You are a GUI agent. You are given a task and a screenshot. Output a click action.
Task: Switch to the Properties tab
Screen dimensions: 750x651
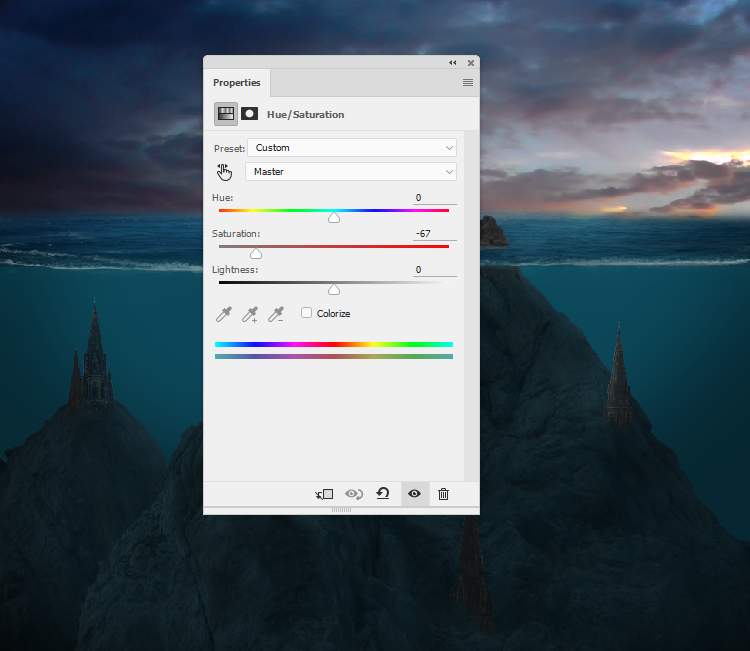(x=237, y=83)
